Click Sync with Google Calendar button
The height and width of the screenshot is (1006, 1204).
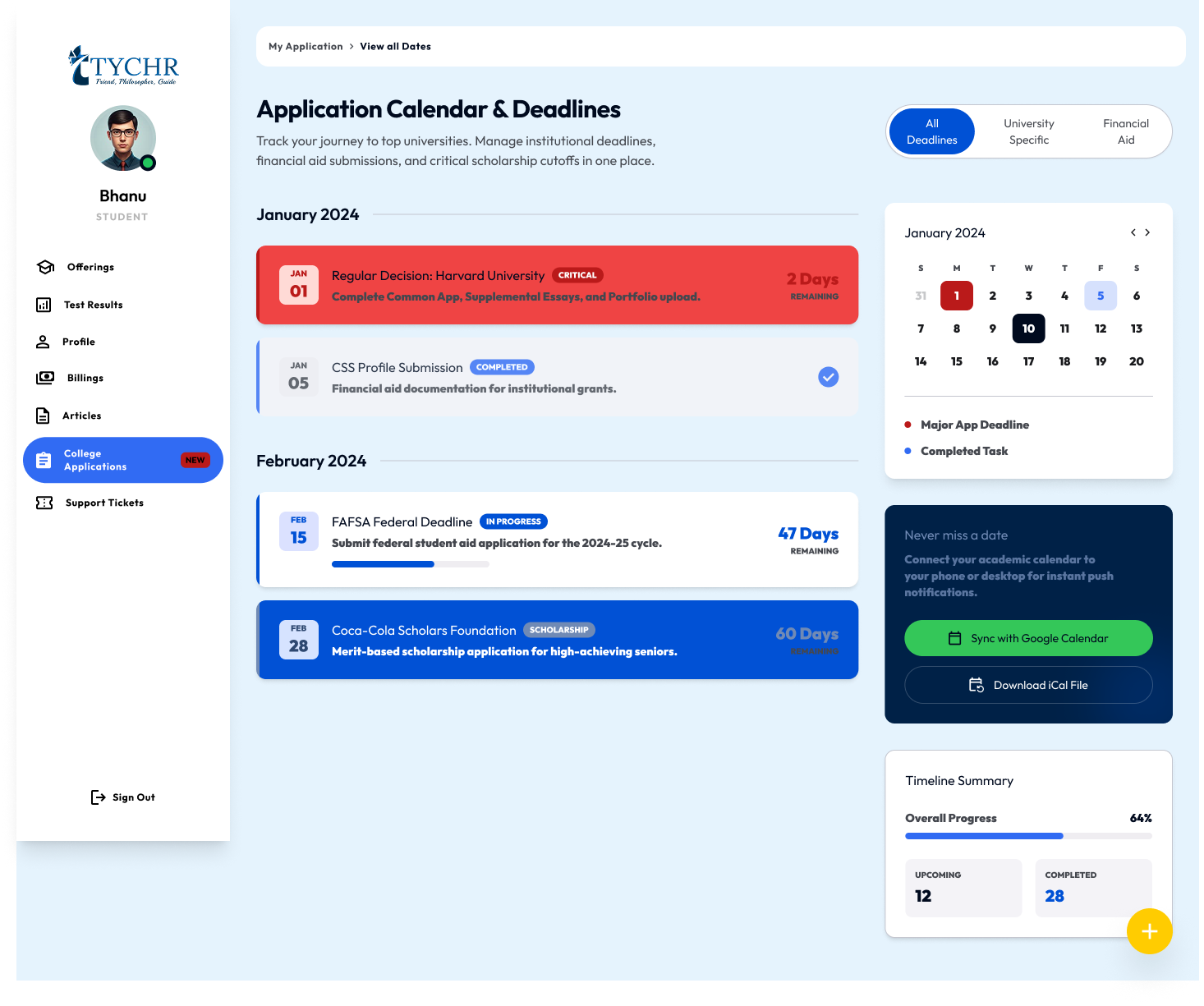[1028, 638]
